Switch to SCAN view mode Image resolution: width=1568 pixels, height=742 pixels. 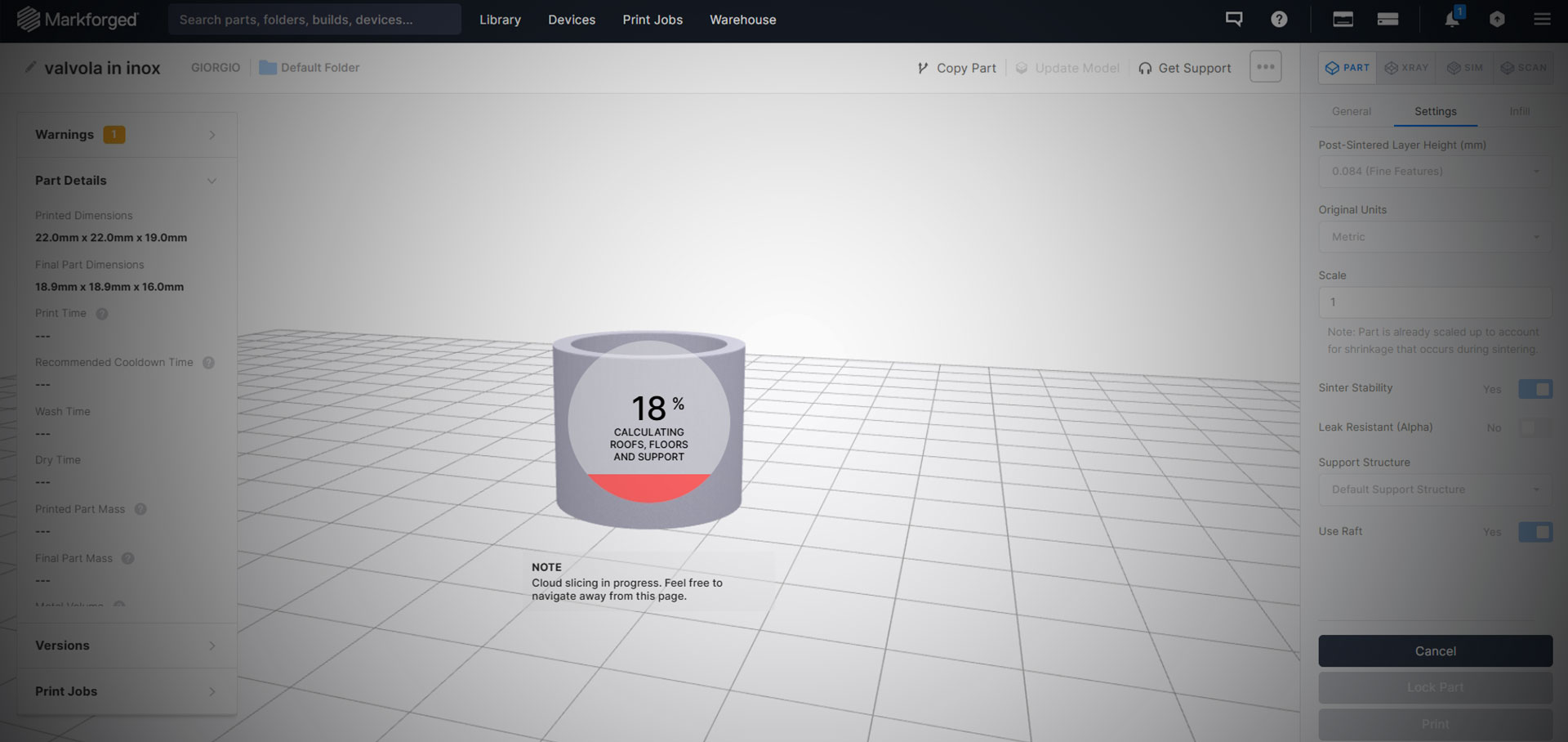(1523, 68)
